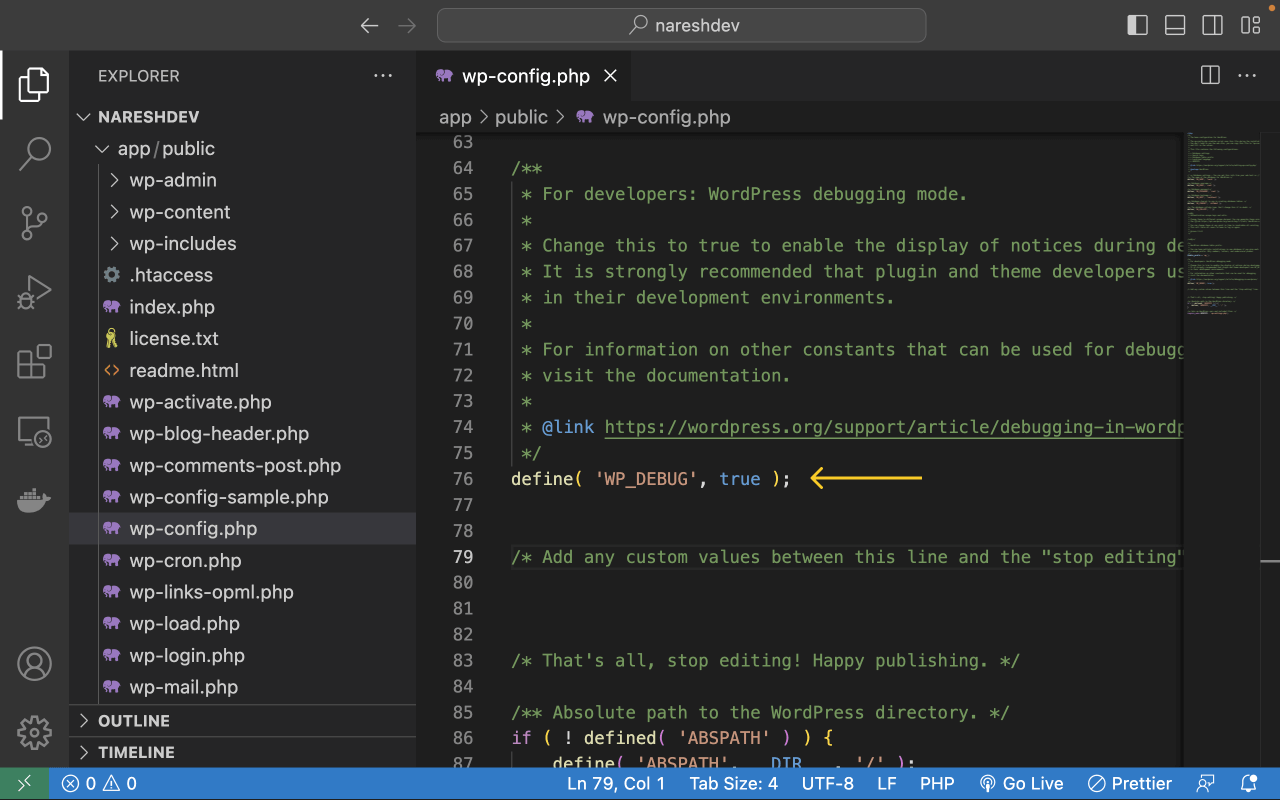Viewport: 1280px width, 800px height.
Task: Open the Search view icon
Action: point(34,153)
